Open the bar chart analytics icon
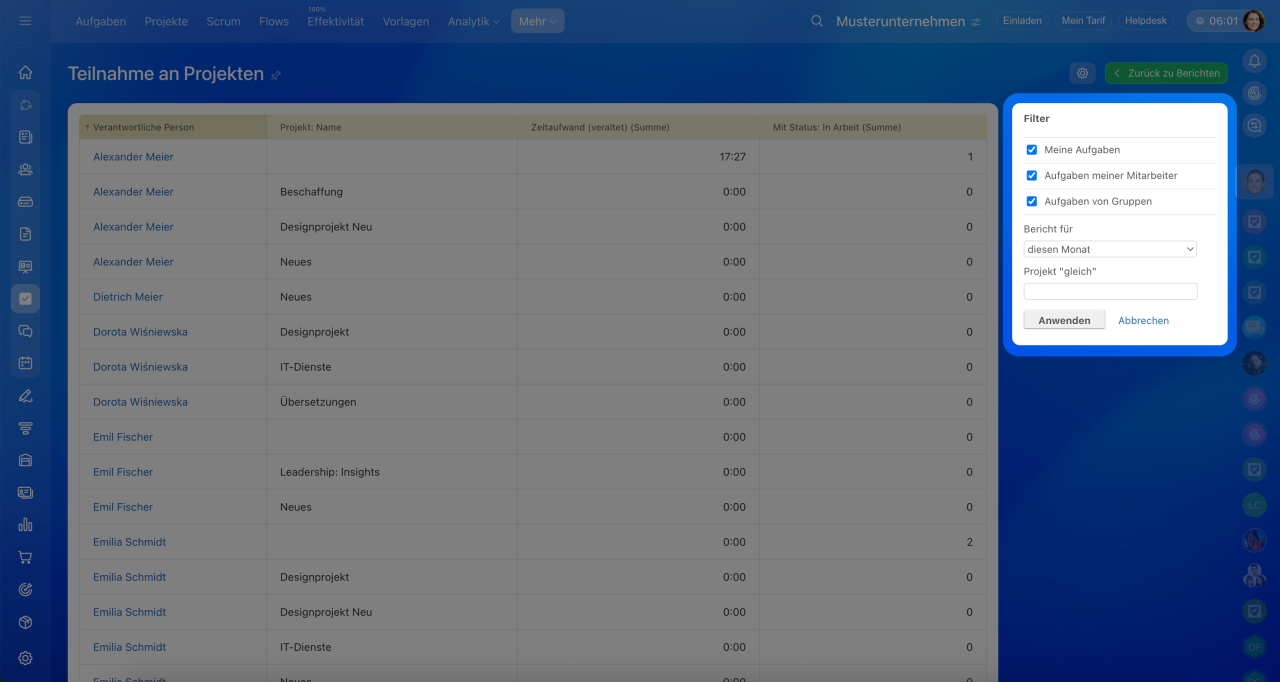Image resolution: width=1280 pixels, height=682 pixels. [25, 525]
